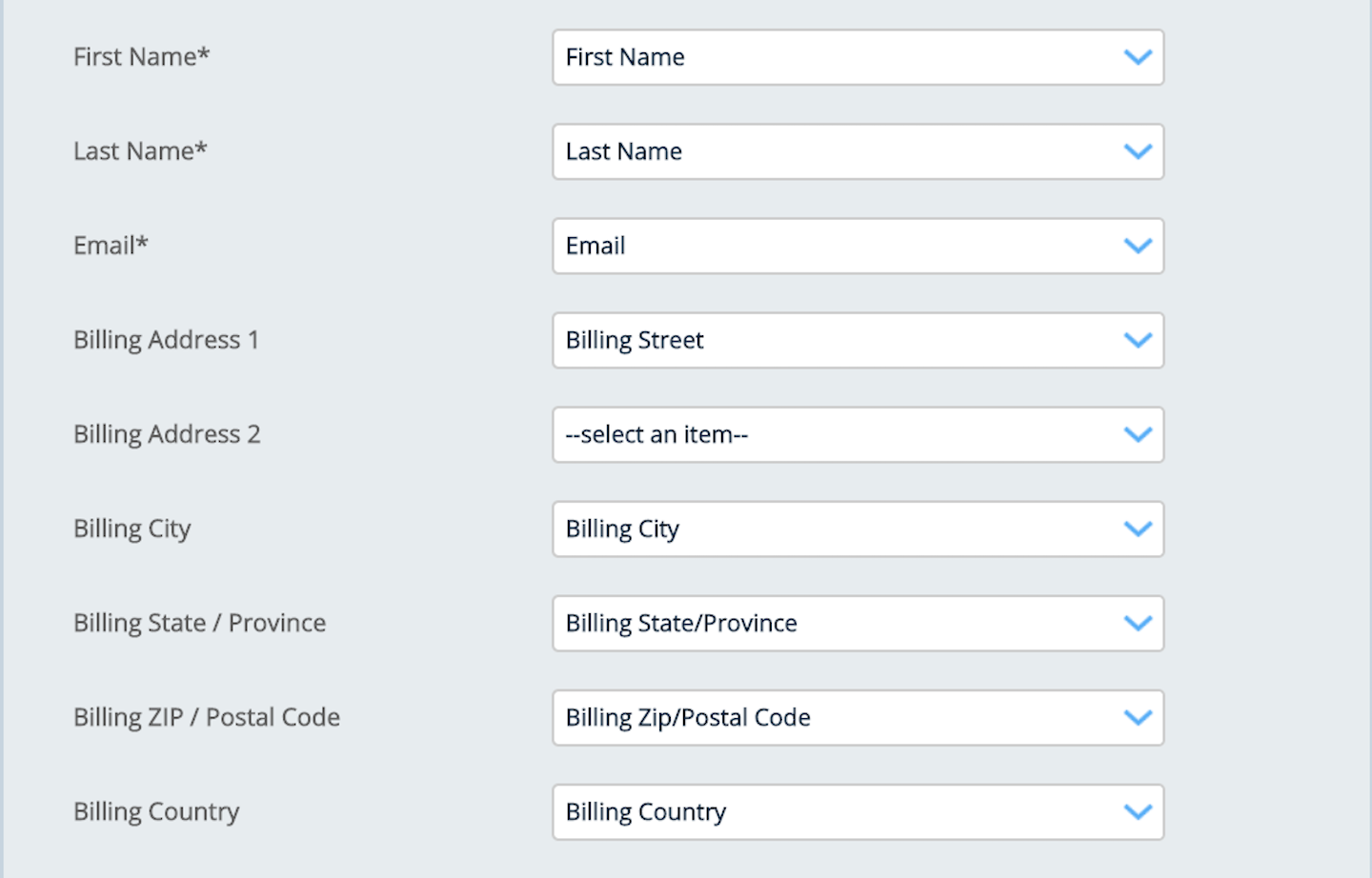Screen dimensions: 1372x878
Task: Click the Billing Address 1 label
Action: click(166, 339)
